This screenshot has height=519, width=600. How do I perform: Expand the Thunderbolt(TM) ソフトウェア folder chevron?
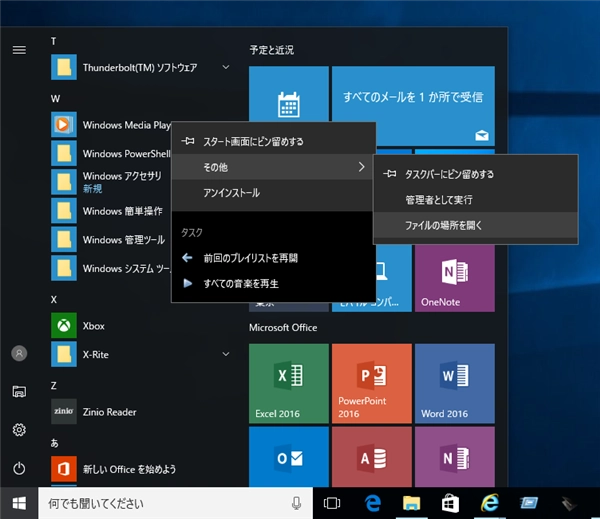(x=226, y=67)
